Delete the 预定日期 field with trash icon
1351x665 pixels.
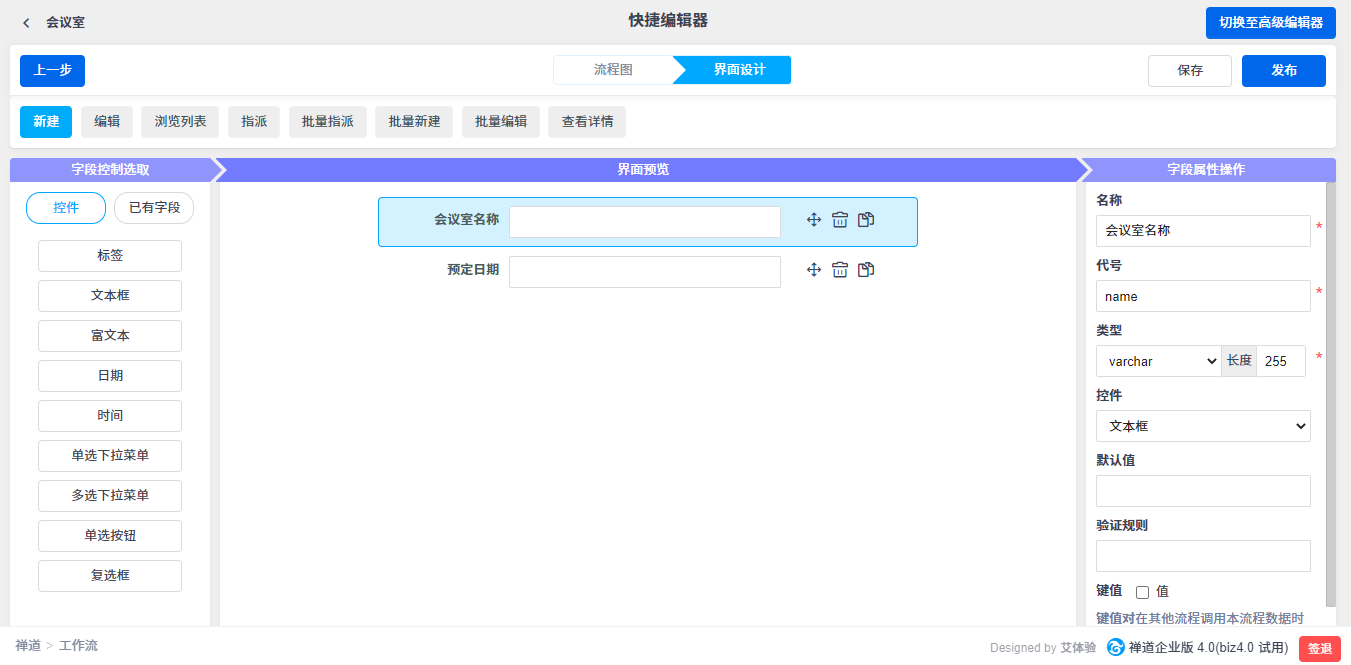coord(840,270)
